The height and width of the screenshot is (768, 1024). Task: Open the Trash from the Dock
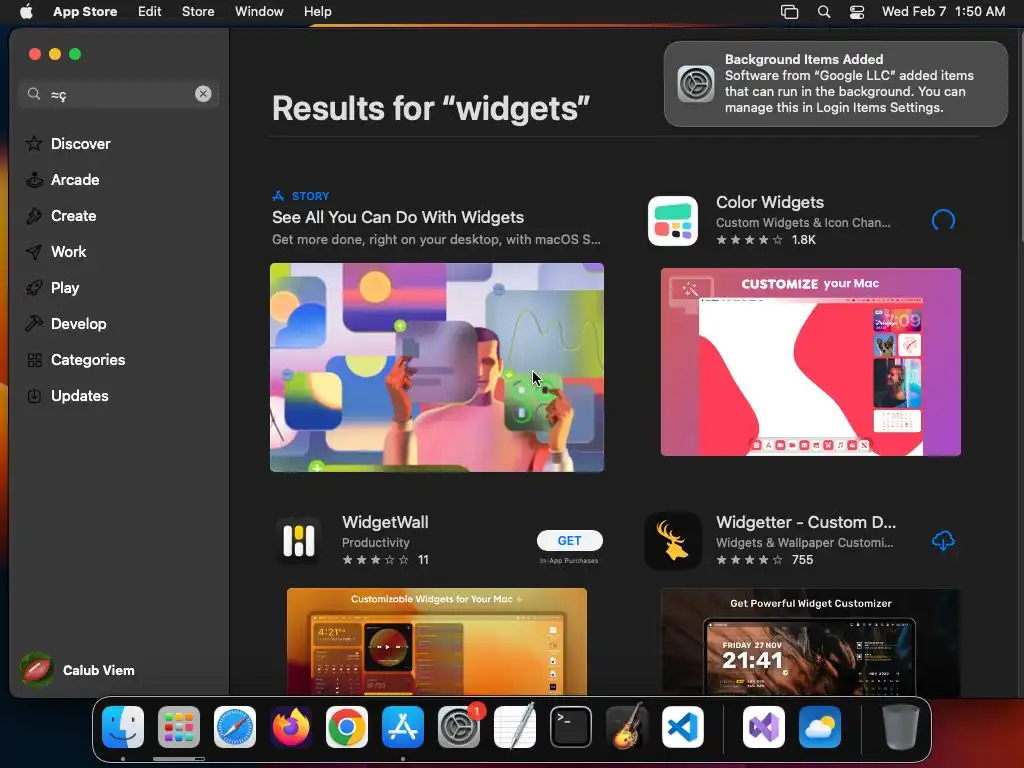point(901,727)
